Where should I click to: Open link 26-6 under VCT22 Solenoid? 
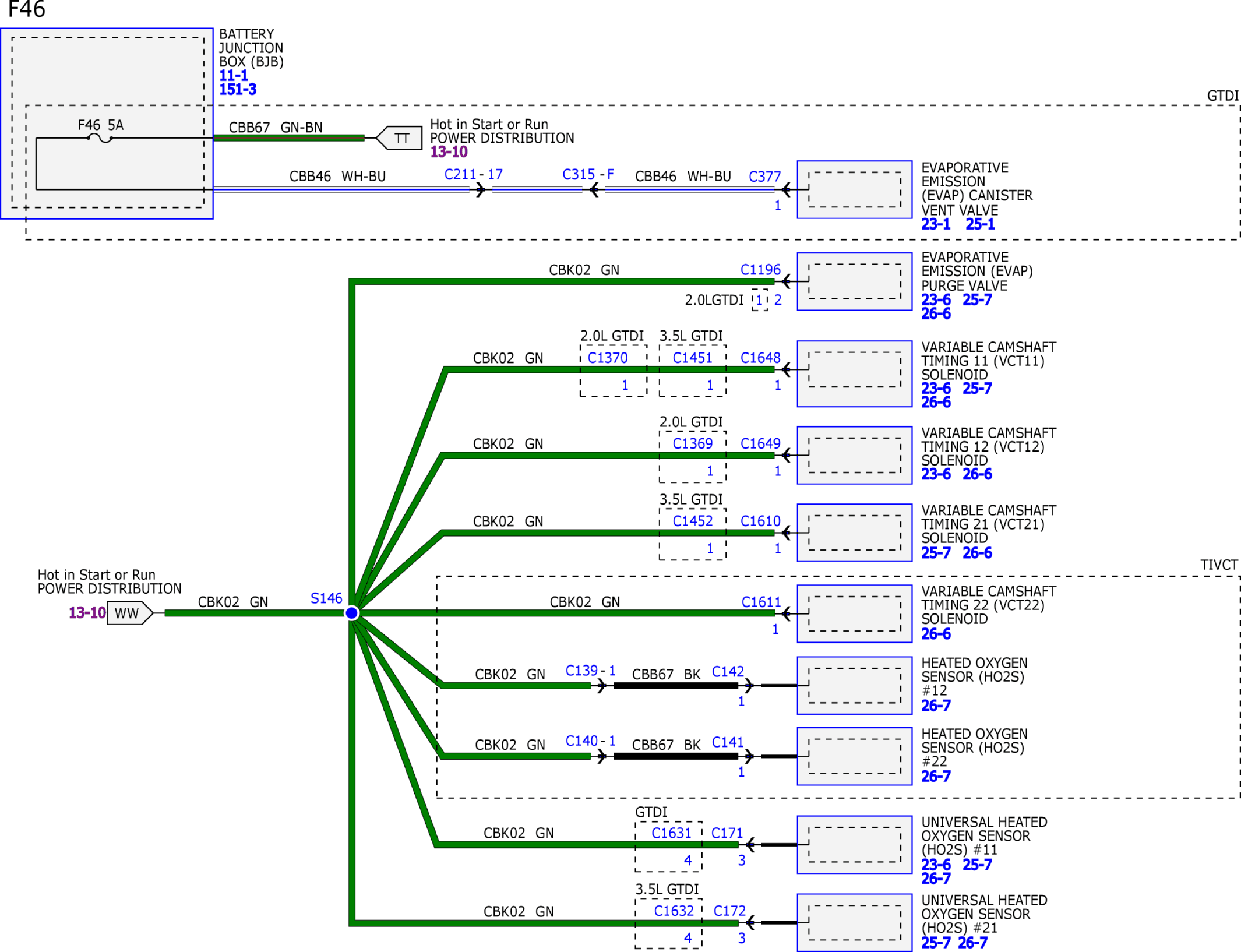click(x=936, y=634)
